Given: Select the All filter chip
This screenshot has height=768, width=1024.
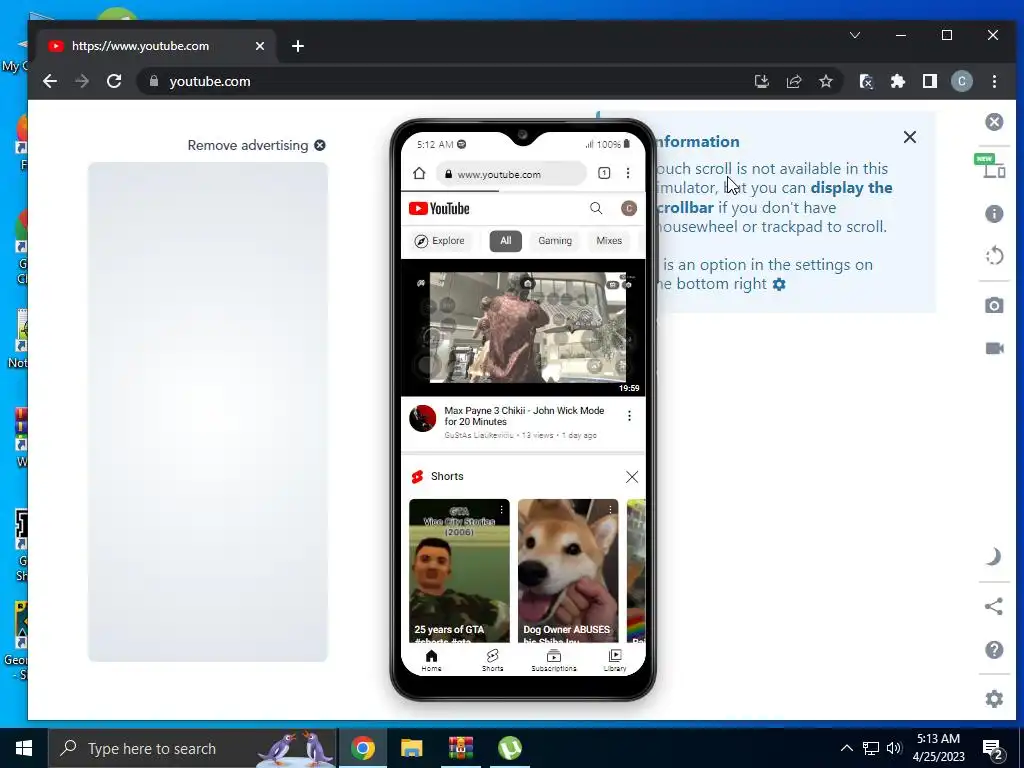Looking at the screenshot, I should [505, 241].
